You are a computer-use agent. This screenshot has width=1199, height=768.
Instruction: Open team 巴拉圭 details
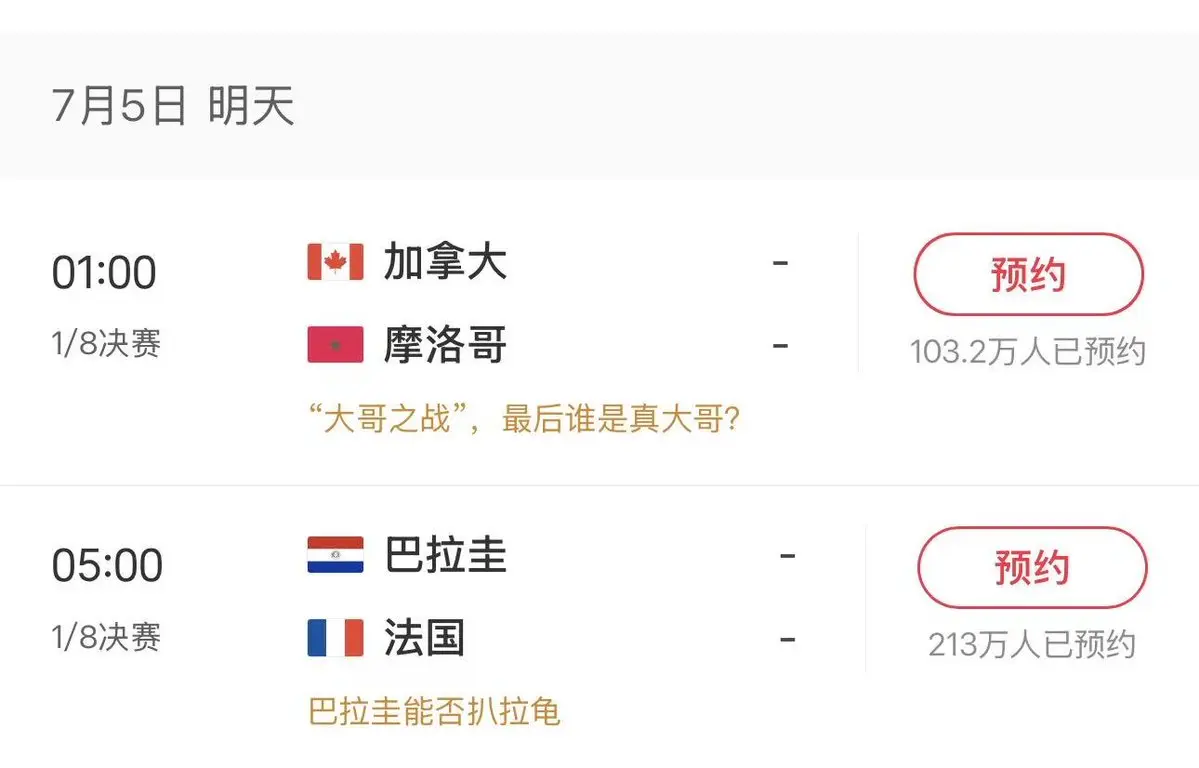445,555
